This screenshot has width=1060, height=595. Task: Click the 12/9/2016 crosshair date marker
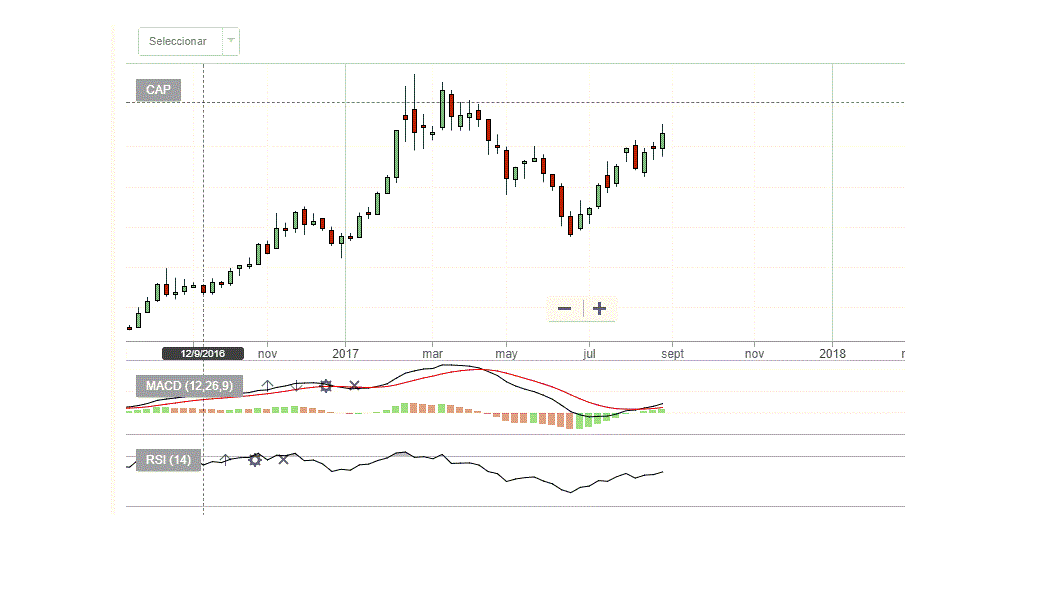tap(203, 354)
